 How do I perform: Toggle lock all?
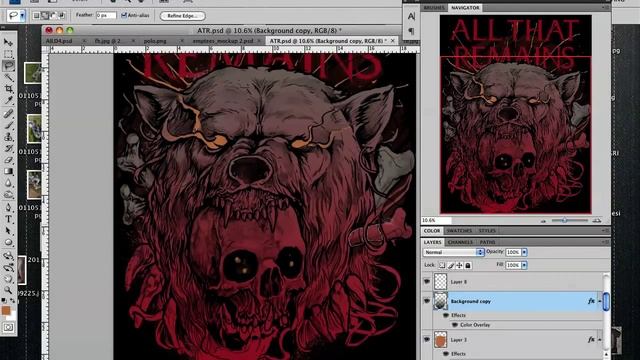point(468,265)
